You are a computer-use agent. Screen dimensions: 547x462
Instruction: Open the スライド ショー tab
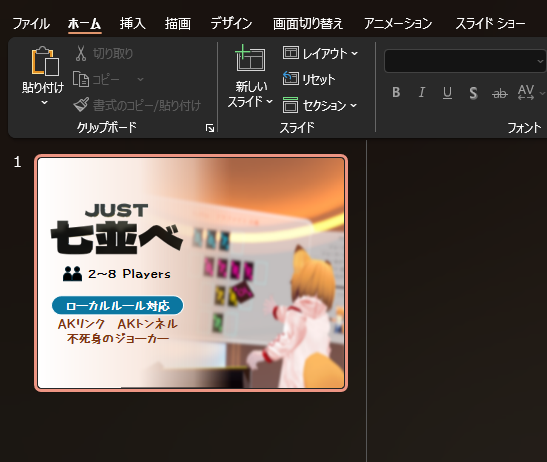(x=490, y=24)
